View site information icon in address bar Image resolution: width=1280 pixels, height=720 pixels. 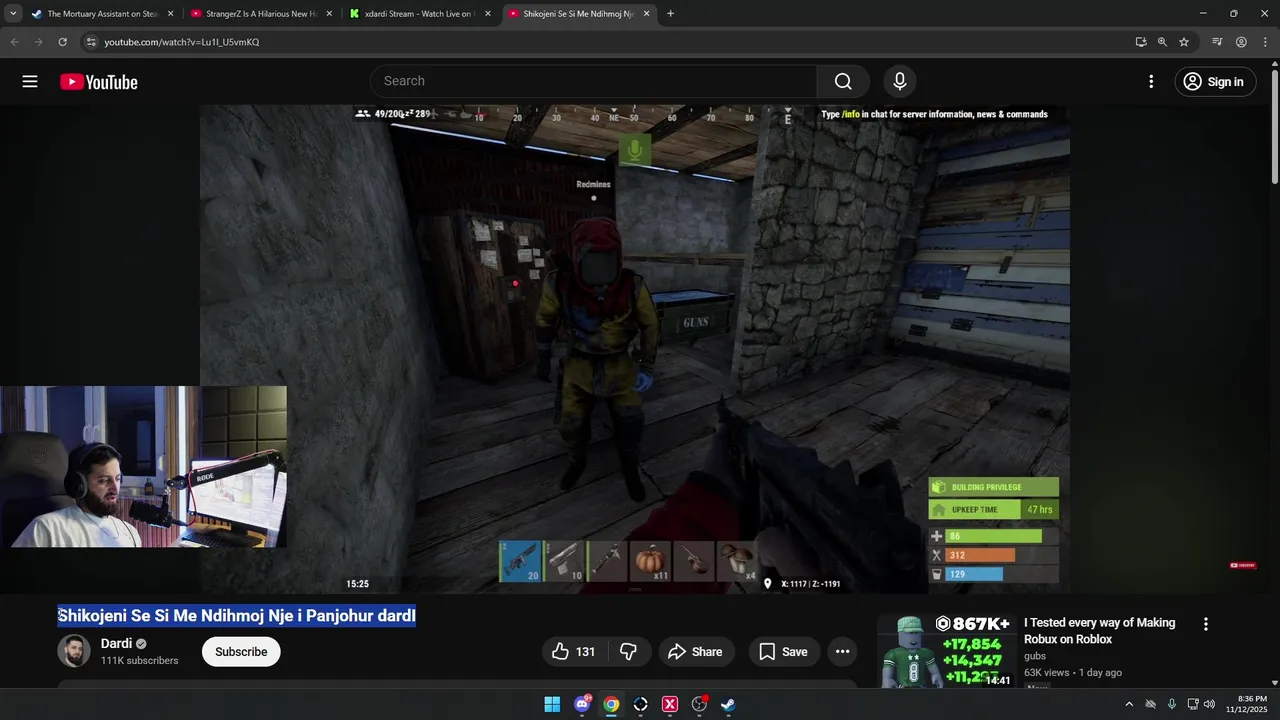click(91, 42)
